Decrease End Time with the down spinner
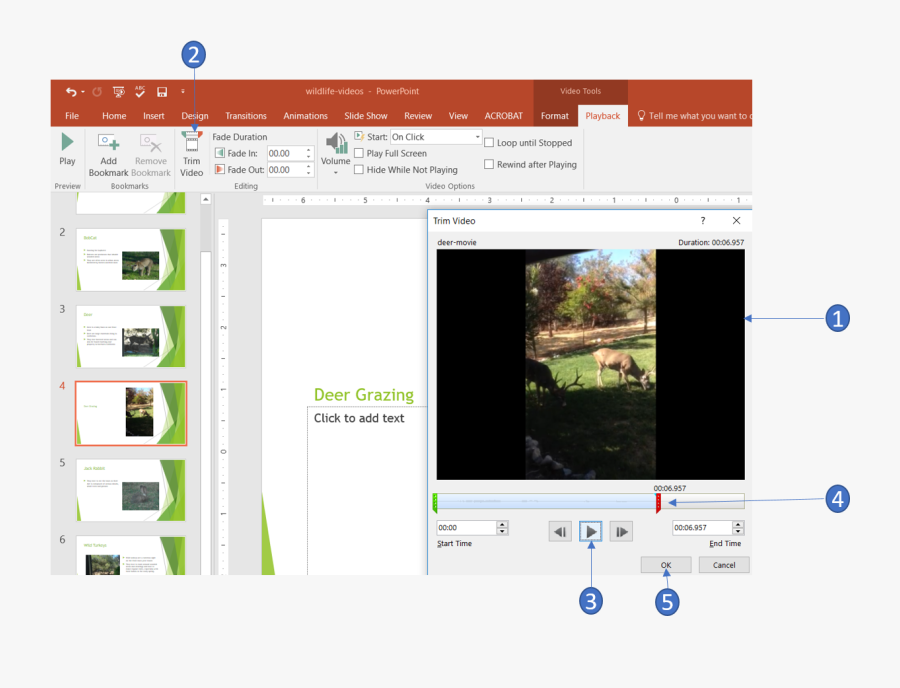Screen dimensions: 900x688 [739, 531]
